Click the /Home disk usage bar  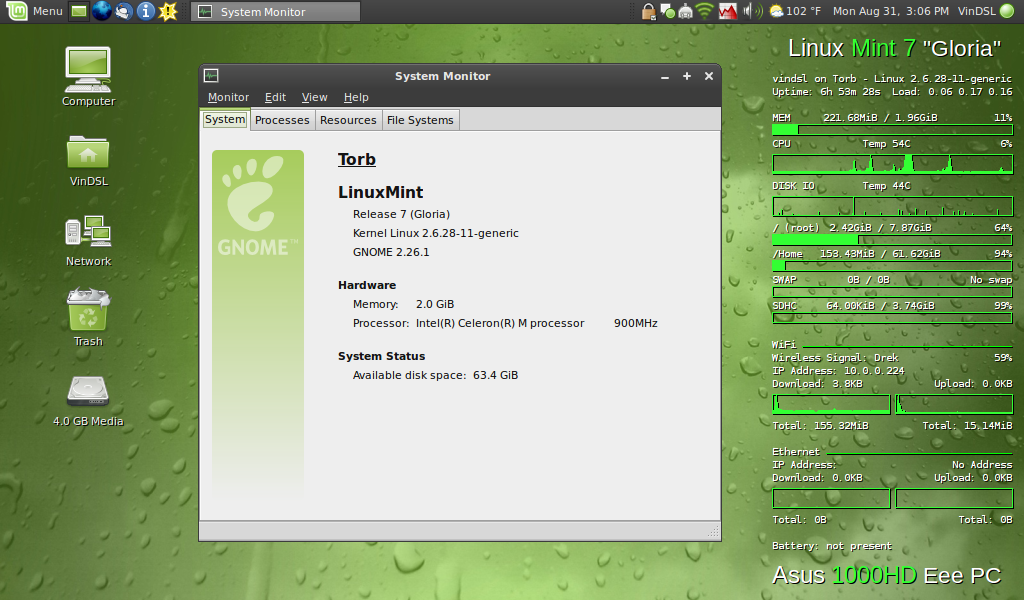892,266
